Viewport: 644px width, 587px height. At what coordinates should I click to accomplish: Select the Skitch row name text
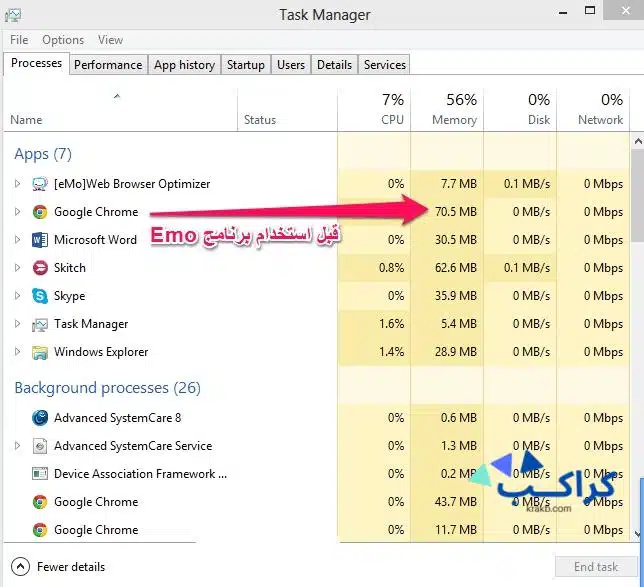coord(70,268)
